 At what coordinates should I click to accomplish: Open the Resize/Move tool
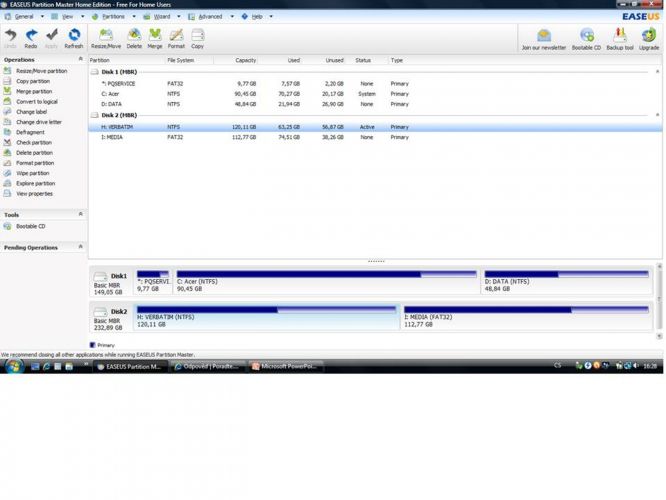tap(106, 38)
